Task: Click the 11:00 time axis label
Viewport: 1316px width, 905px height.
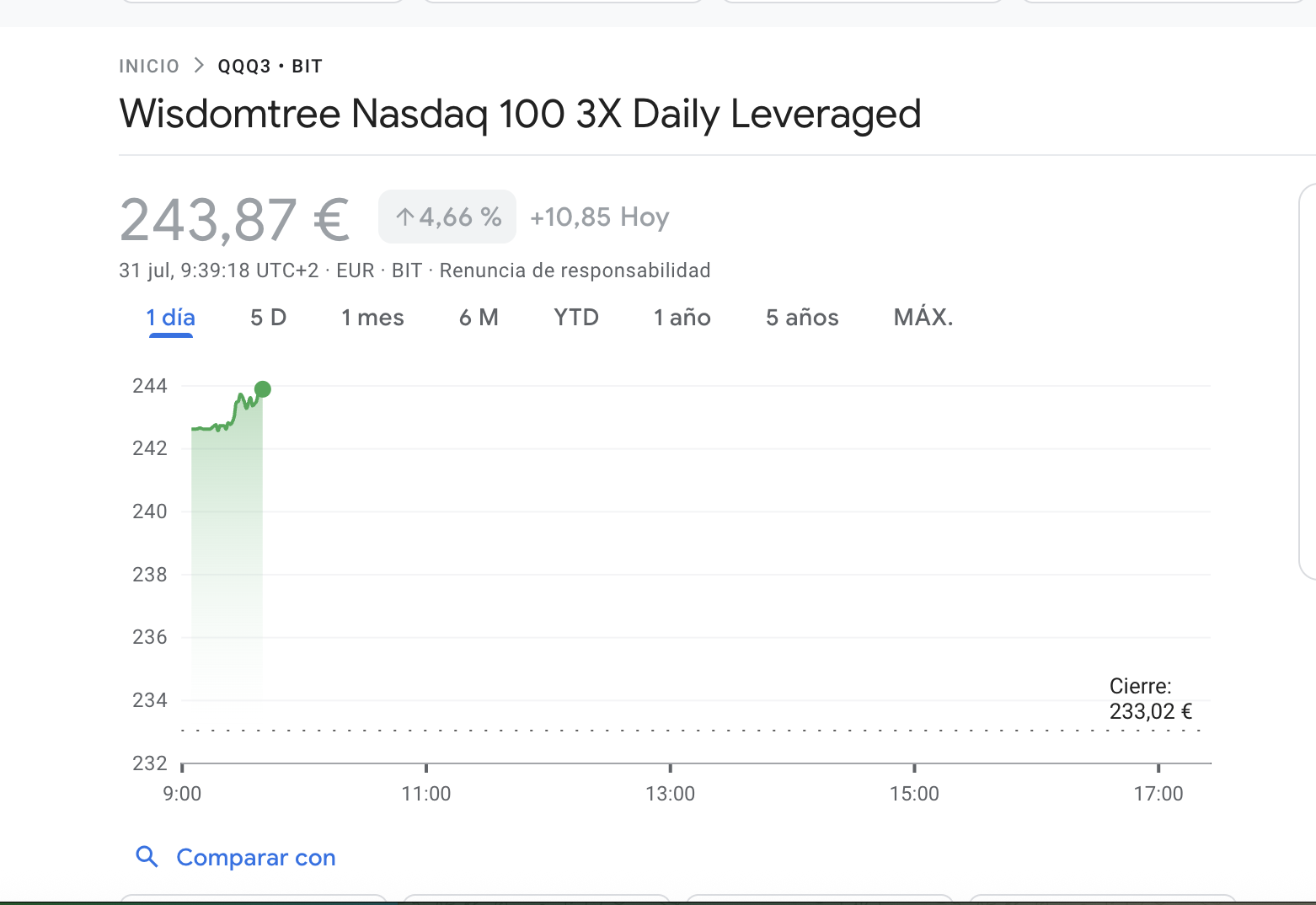Action: click(x=426, y=794)
